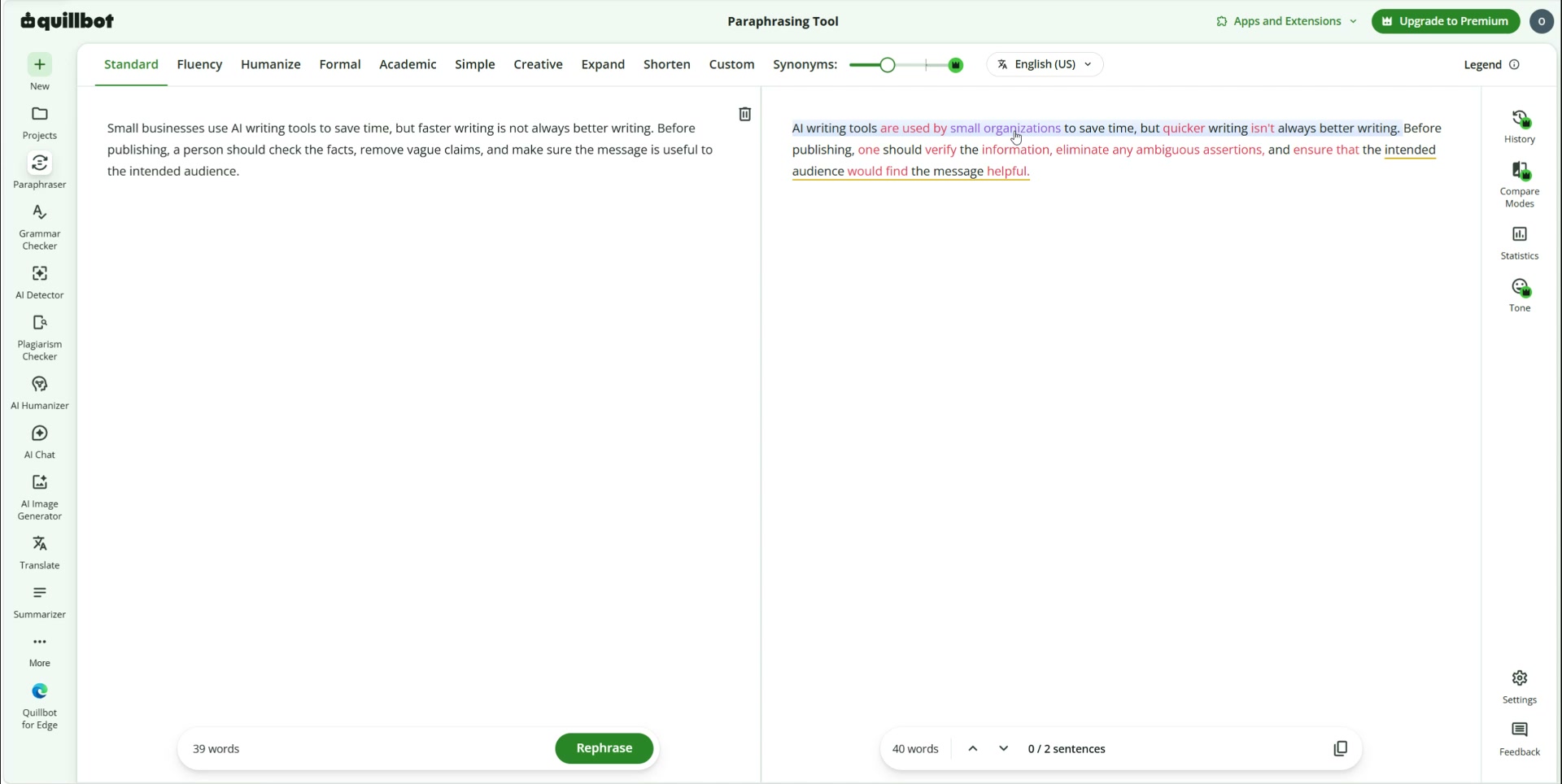Open English (US) language dropdown
1562x784 pixels.
point(1045,64)
